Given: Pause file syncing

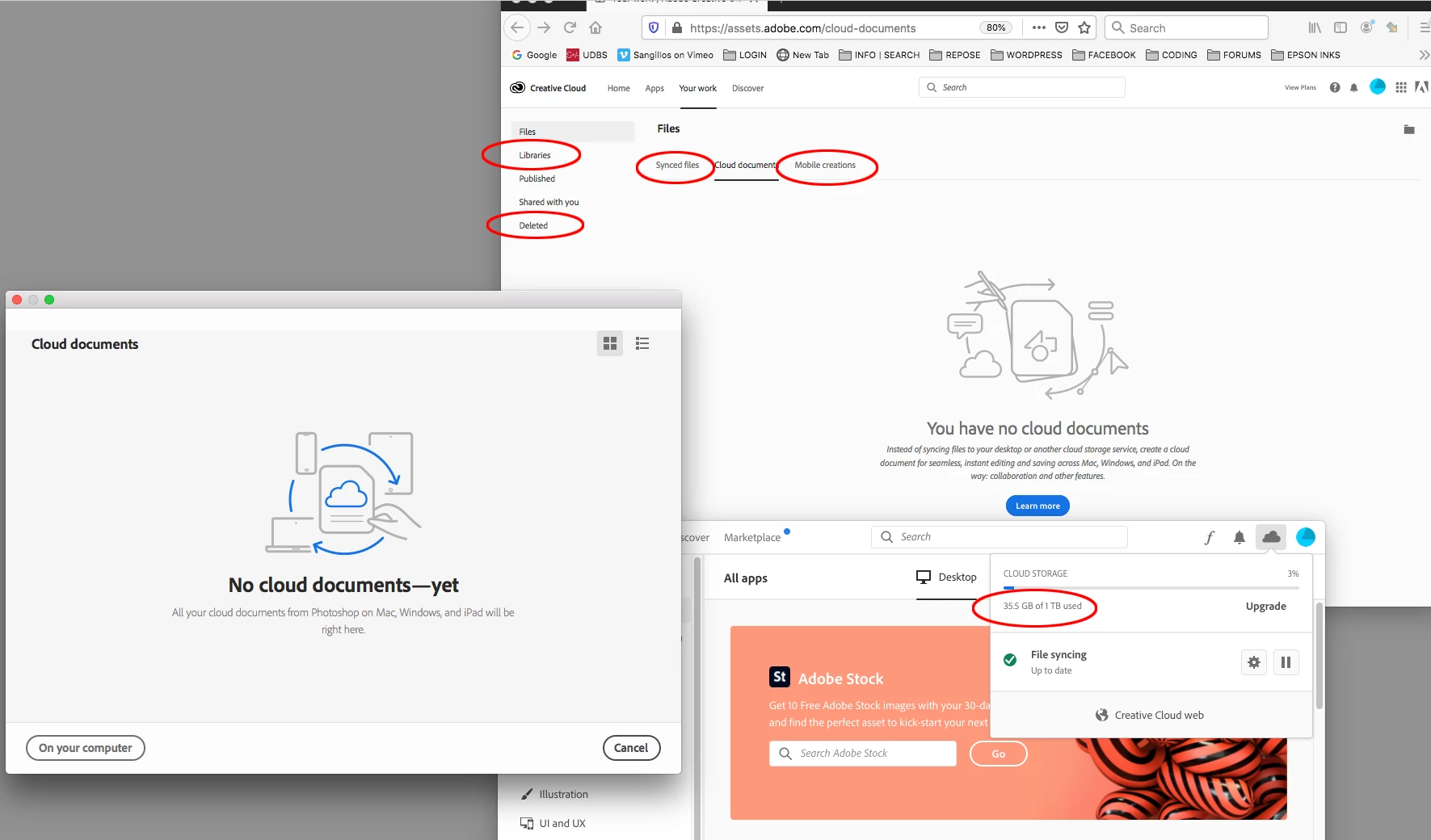Looking at the screenshot, I should tap(1286, 662).
